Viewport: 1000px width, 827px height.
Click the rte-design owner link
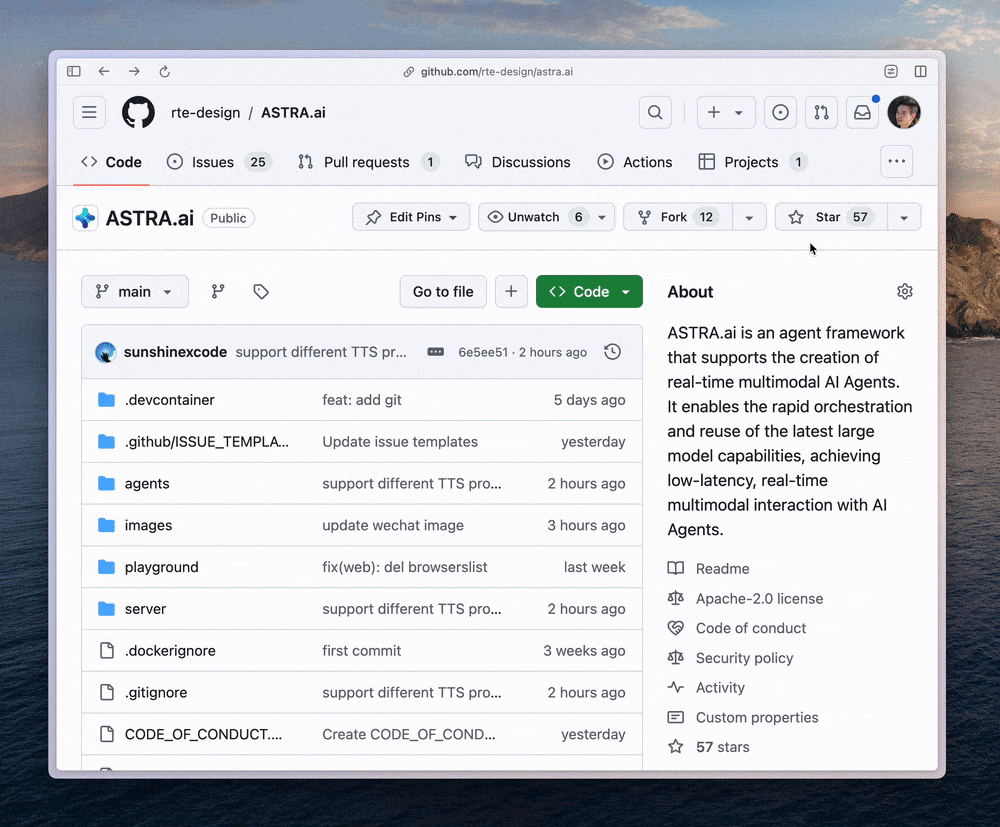coord(205,113)
